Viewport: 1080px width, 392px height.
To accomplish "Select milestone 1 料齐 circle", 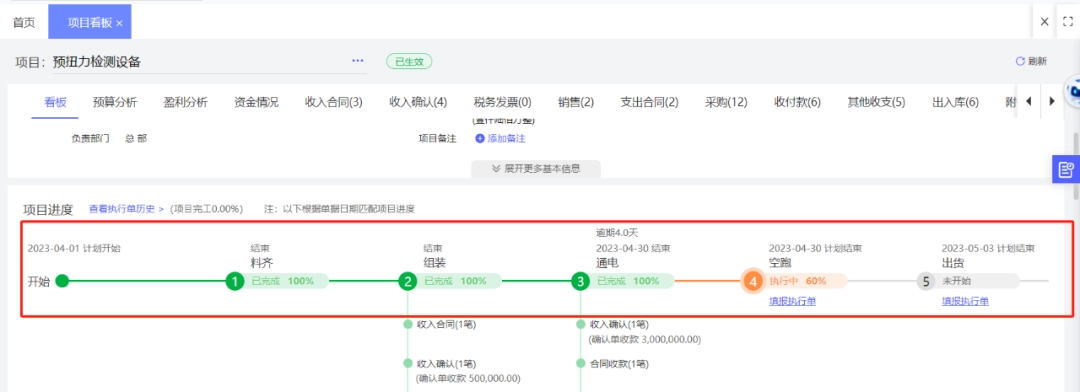I will (x=235, y=281).
